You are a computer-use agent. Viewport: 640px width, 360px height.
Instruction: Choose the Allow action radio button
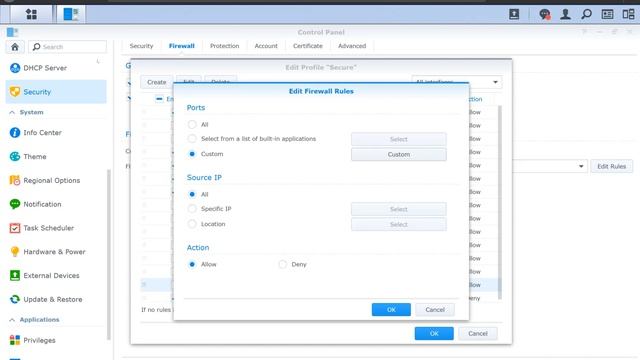[192, 264]
